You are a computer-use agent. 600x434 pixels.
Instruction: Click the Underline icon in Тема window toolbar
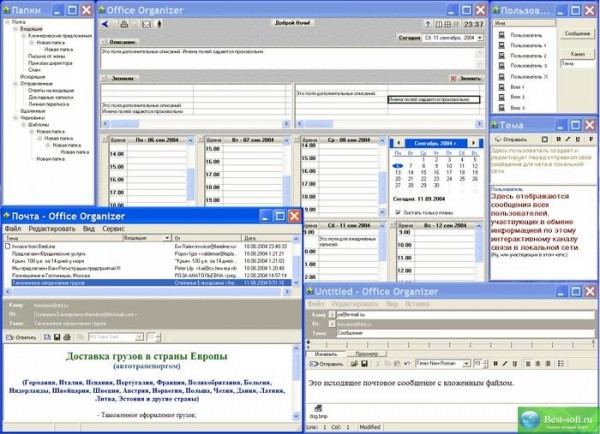pos(578,139)
